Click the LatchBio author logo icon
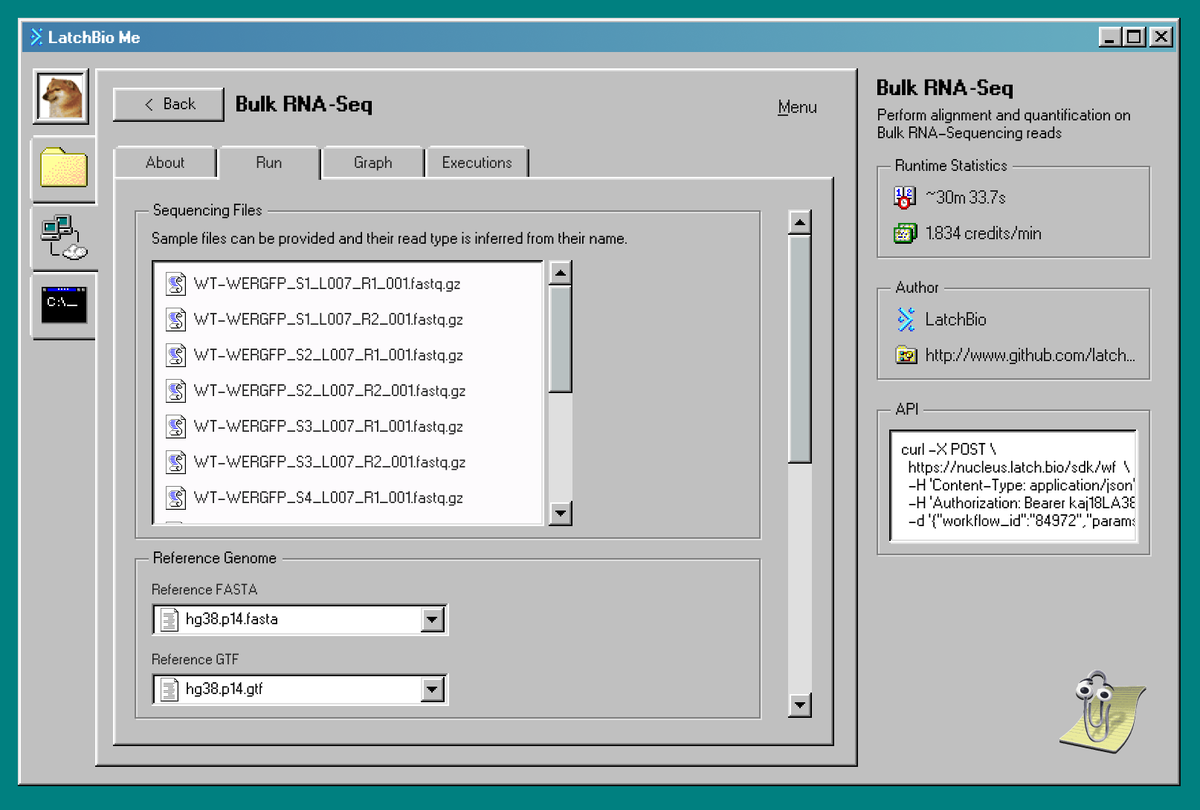The image size is (1200, 810). point(905,319)
